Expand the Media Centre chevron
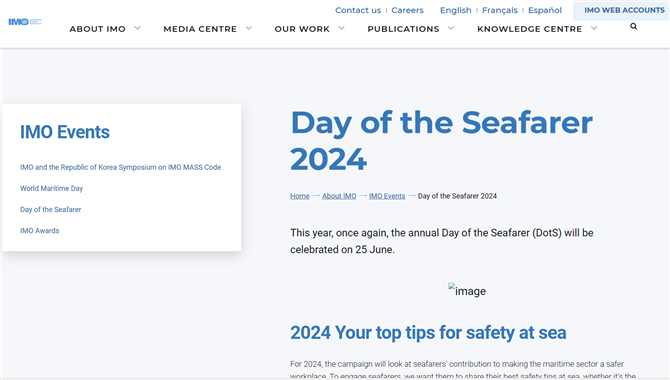670x380 pixels. click(x=249, y=28)
